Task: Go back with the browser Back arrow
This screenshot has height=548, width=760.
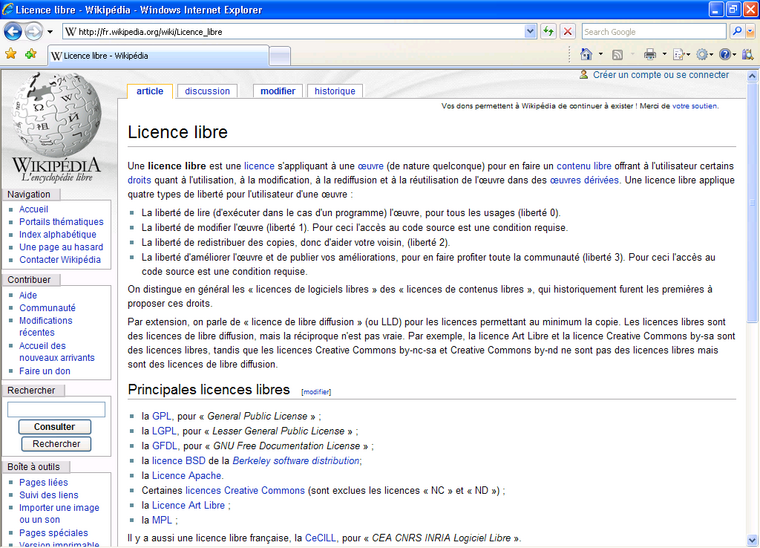Action: (13, 32)
